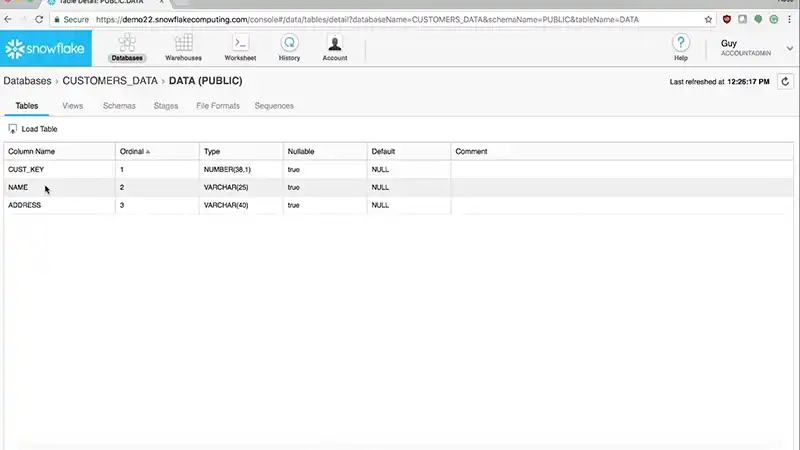Switch to the Stages tab
Screen dimensions: 800x450
coord(166,106)
